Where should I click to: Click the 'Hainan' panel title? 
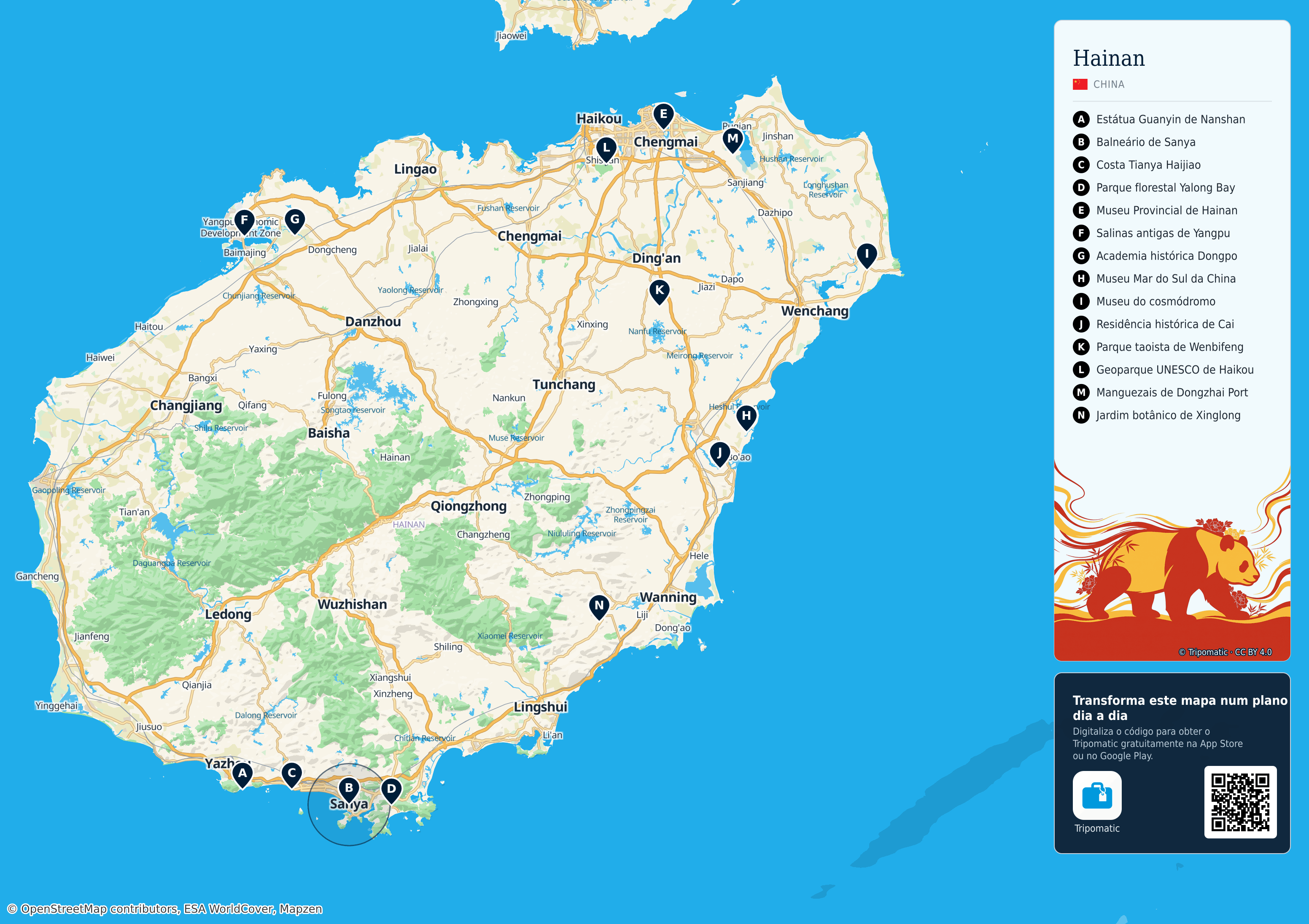click(1109, 58)
